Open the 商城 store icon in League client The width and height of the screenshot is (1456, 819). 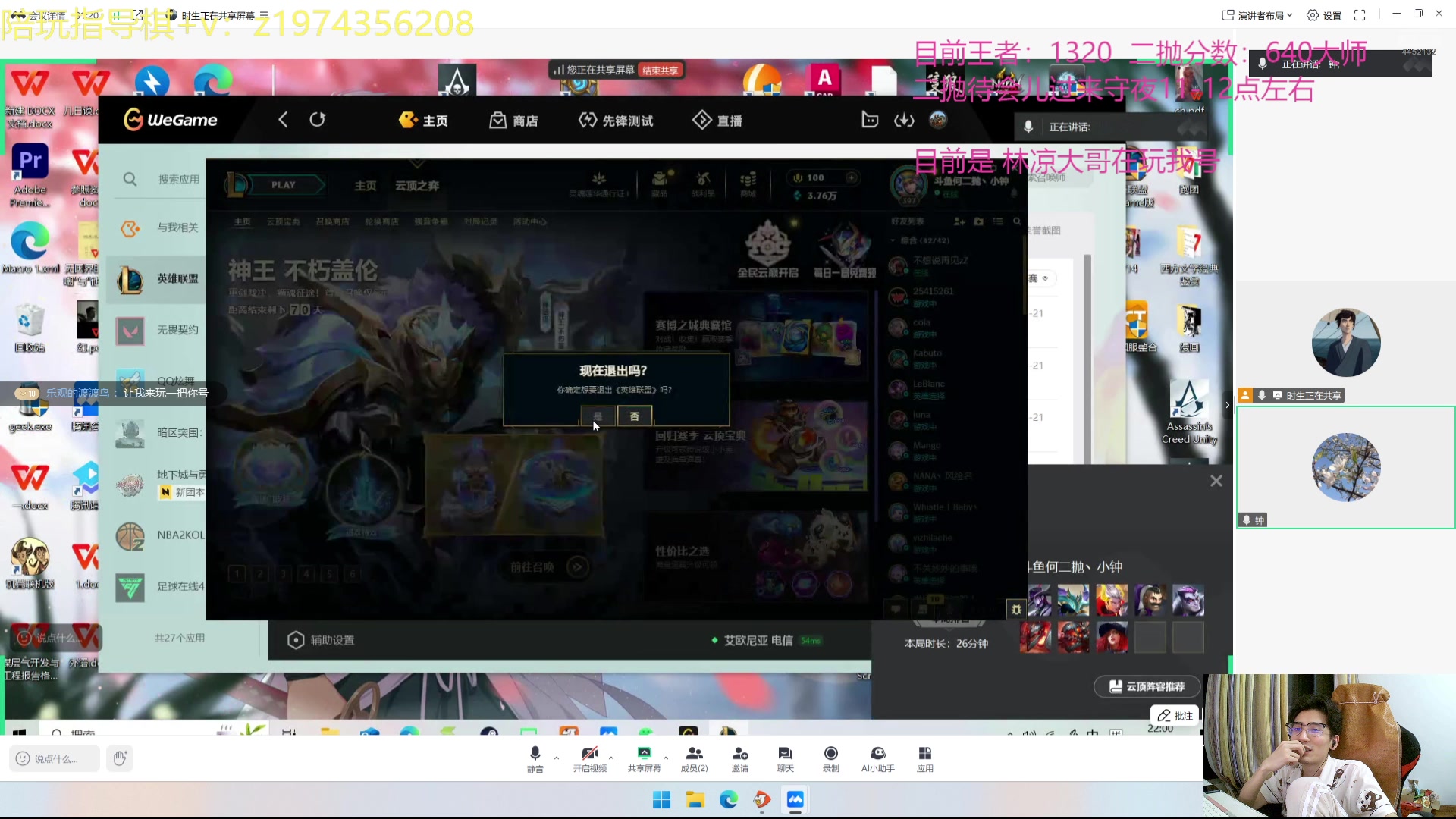click(x=748, y=184)
